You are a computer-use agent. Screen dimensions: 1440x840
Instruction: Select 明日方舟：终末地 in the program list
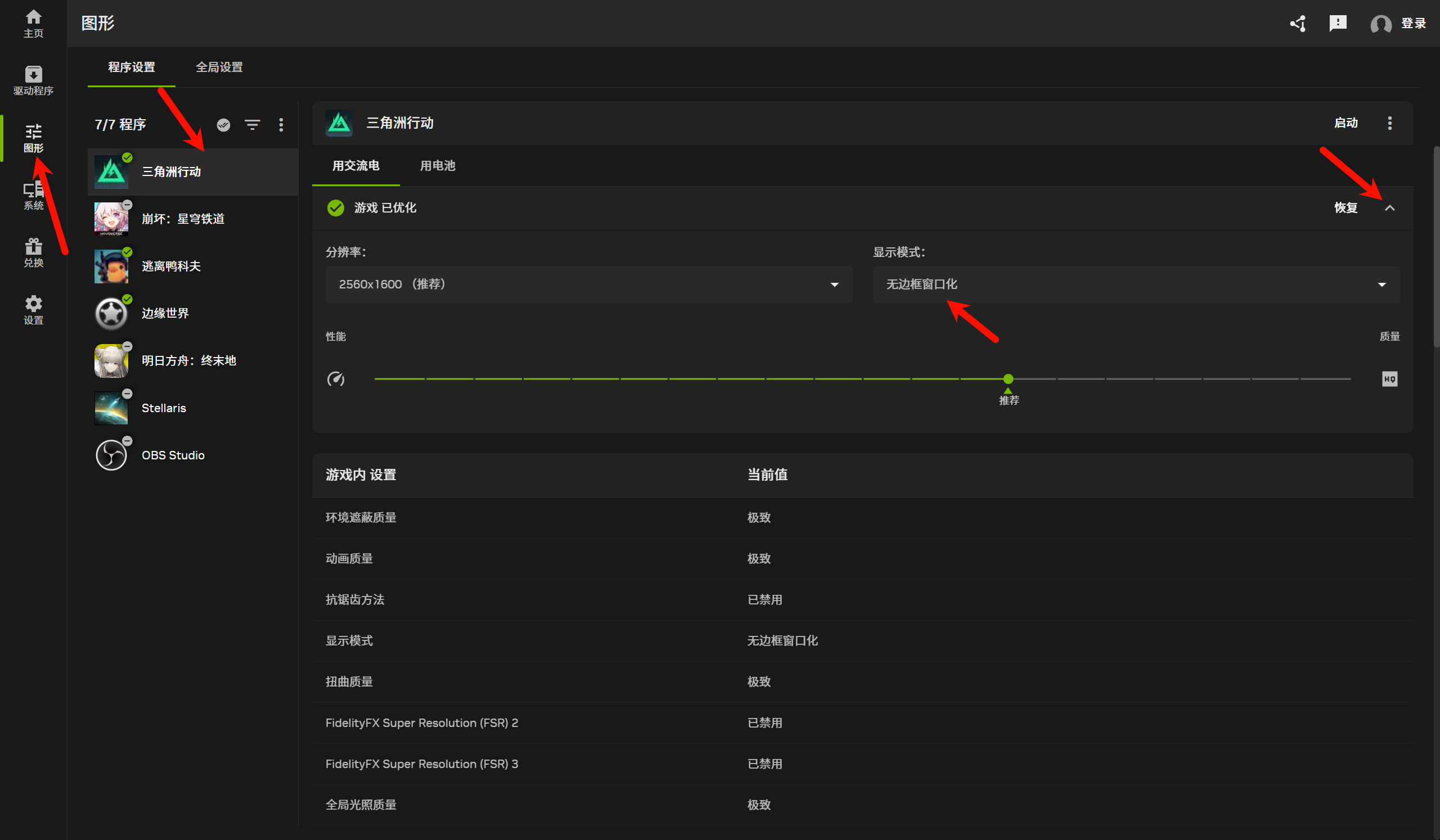coord(192,361)
